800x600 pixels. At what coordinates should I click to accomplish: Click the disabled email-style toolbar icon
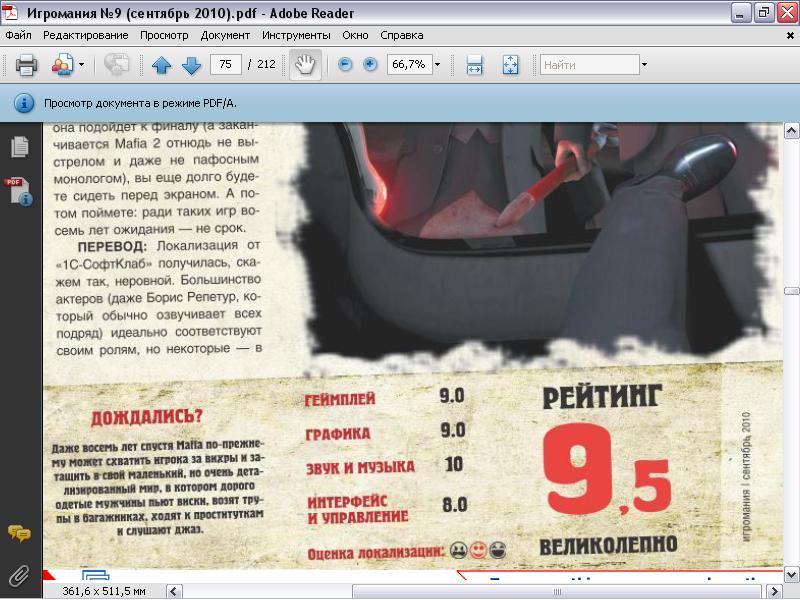[116, 65]
